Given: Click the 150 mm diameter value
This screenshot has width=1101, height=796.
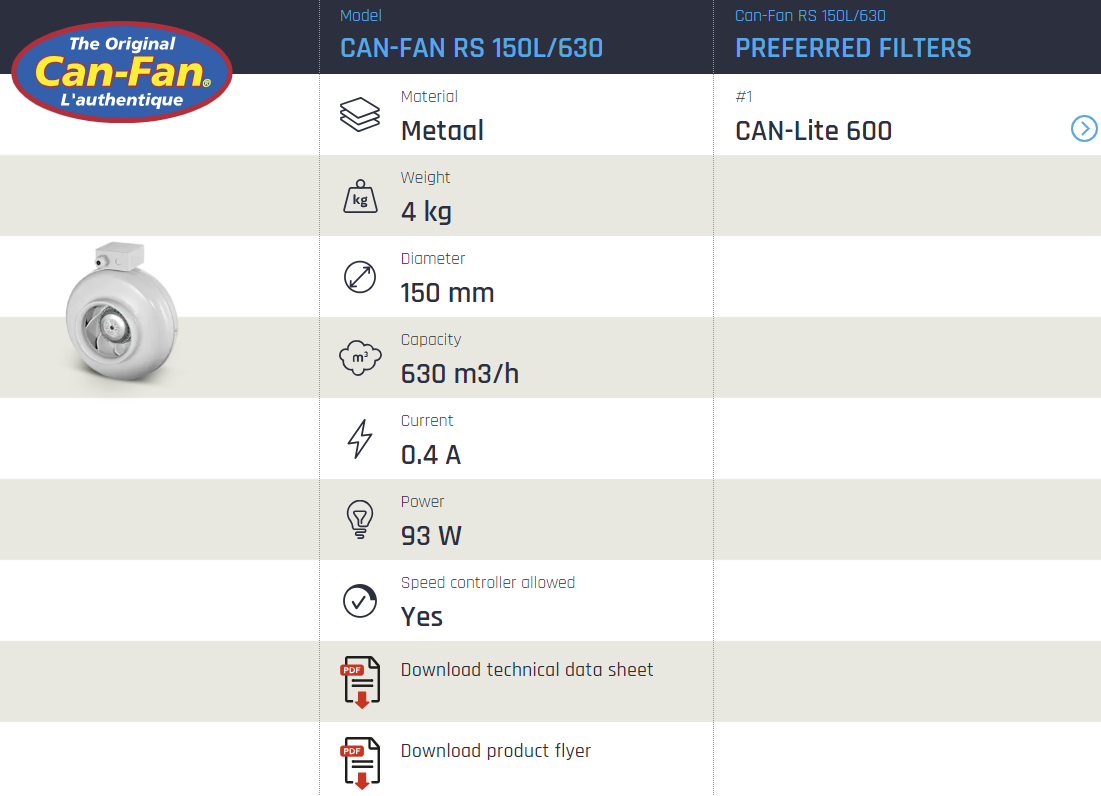Looking at the screenshot, I should [447, 293].
